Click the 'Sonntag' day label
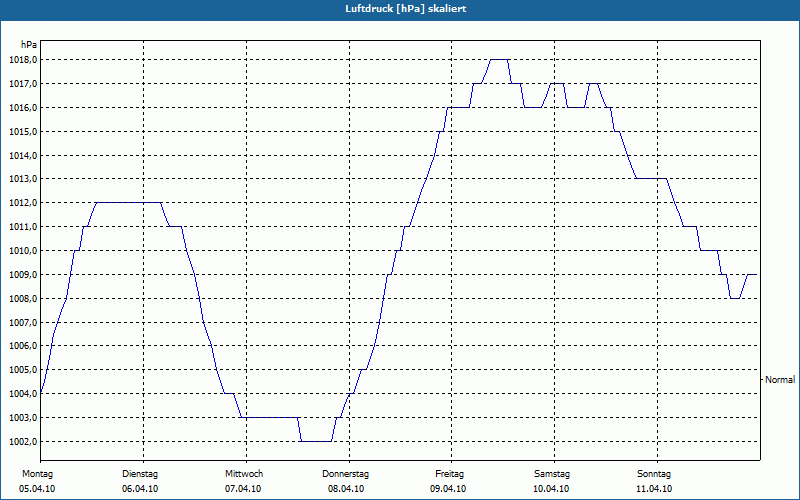 [654, 474]
